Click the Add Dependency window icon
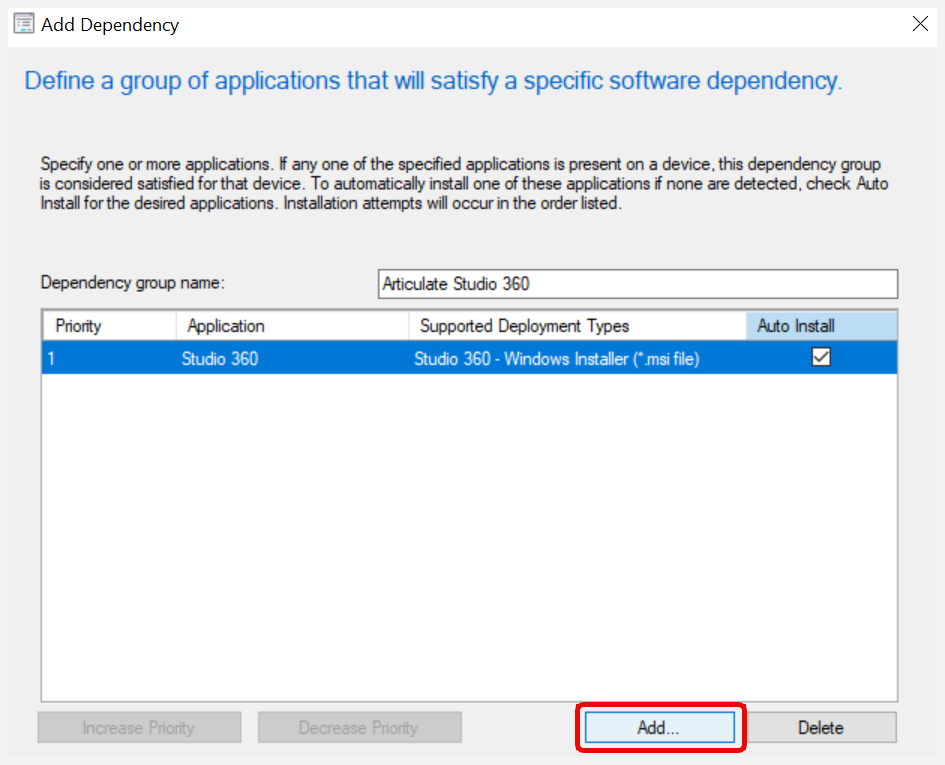Image resolution: width=945 pixels, height=765 pixels. (24, 24)
